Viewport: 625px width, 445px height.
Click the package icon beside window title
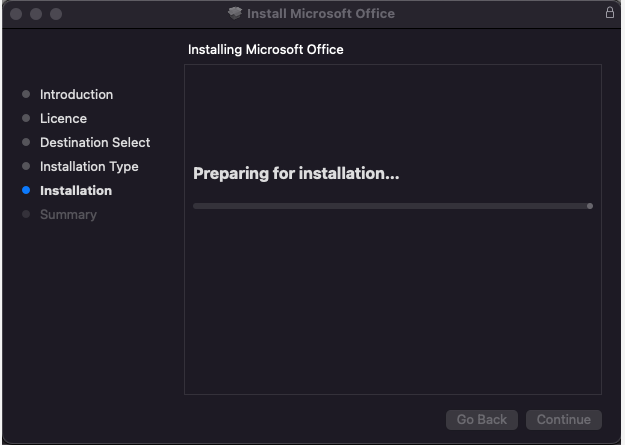pyautogui.click(x=235, y=13)
